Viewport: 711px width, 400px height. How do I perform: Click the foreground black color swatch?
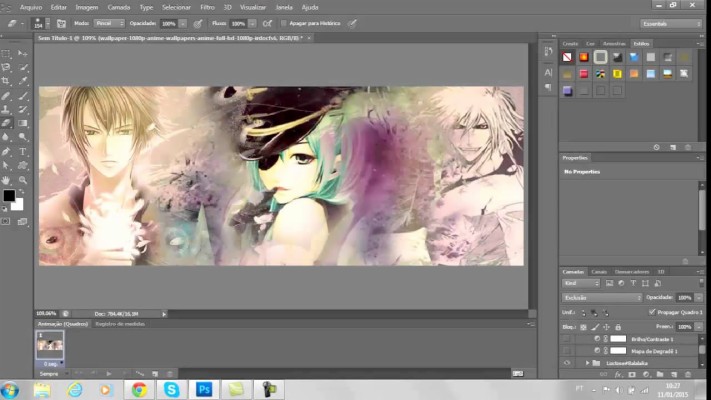tap(9, 196)
